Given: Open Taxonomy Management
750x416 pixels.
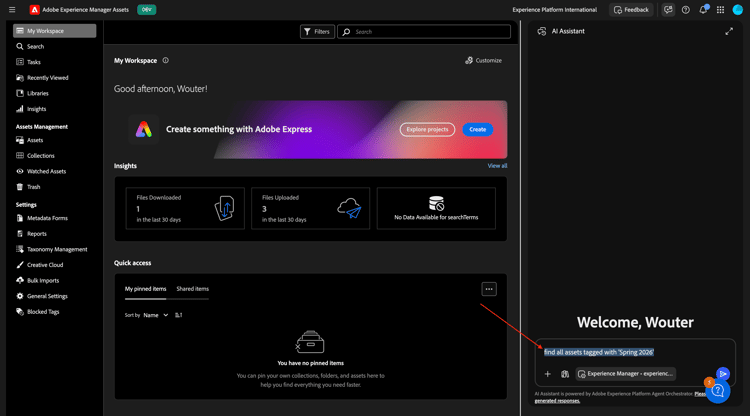Looking at the screenshot, I should tap(55, 249).
